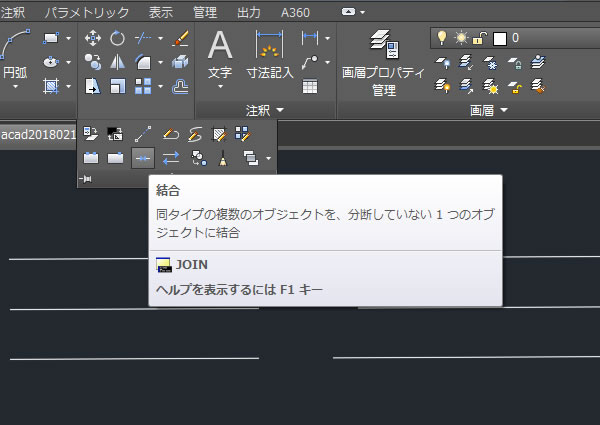
Task: Click the layer Isolate icon
Action: [466, 62]
